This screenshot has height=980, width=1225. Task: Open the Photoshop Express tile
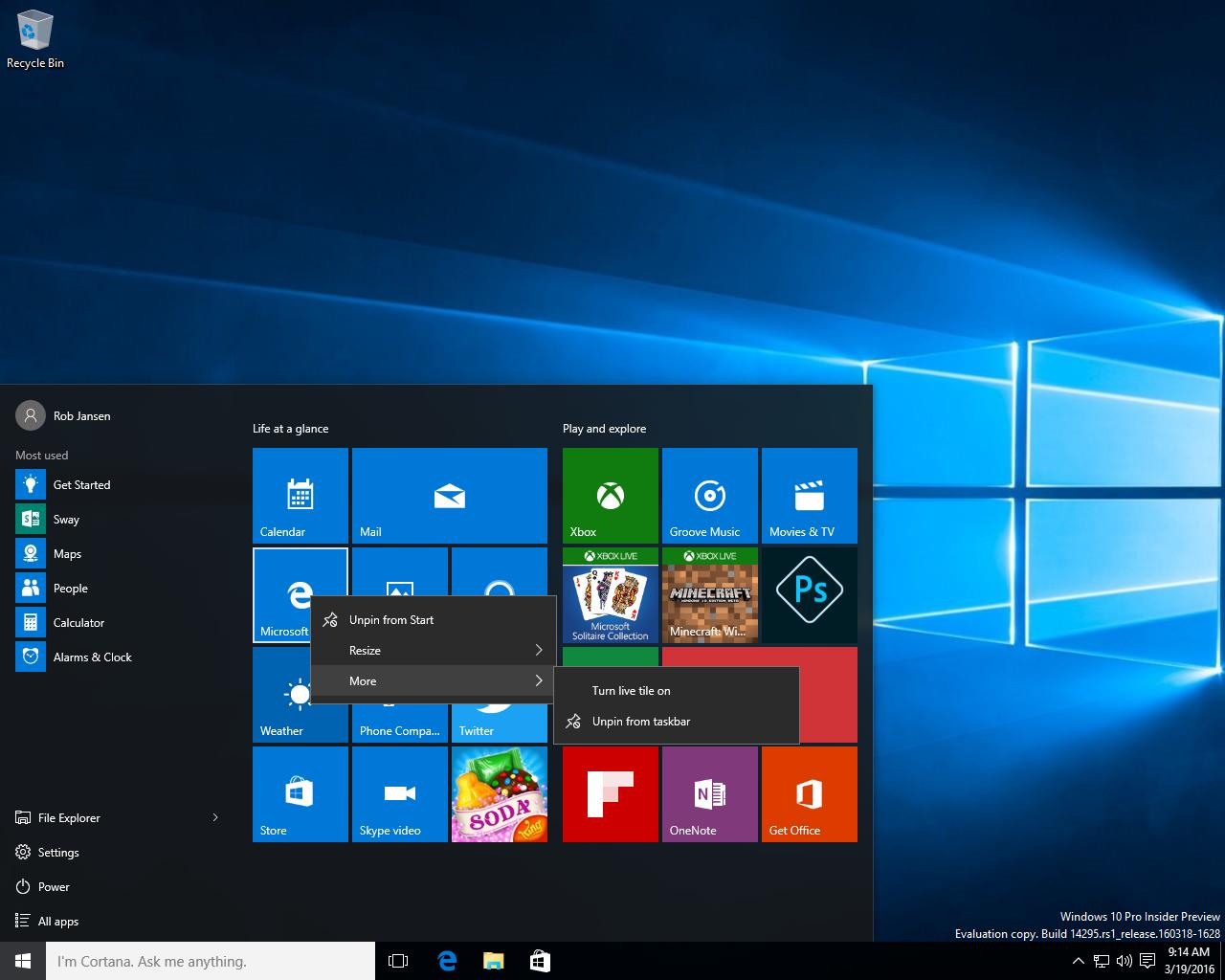810,595
